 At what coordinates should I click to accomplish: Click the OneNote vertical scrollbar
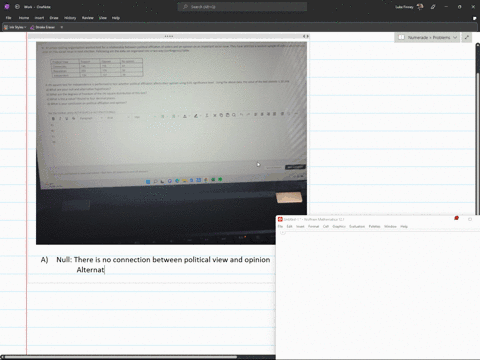477,130
